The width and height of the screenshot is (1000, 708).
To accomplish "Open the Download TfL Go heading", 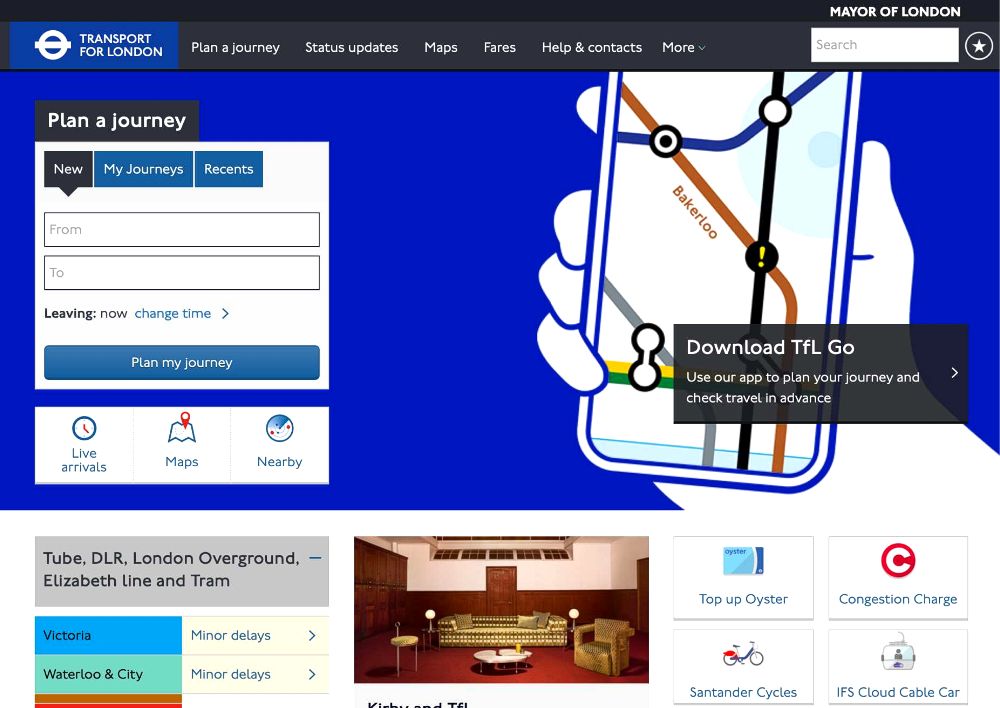I will tap(770, 347).
